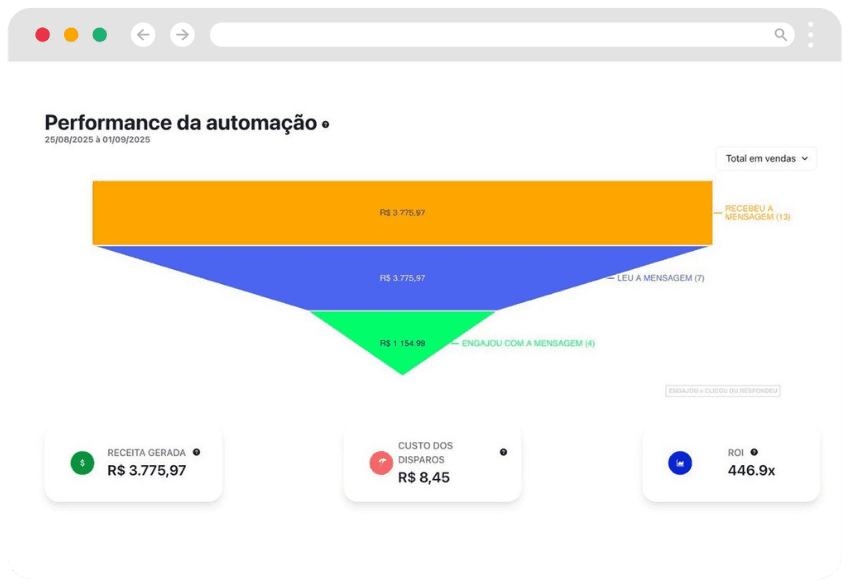Click the green dollar Receita Gerada icon
The image size is (850, 587).
82,463
